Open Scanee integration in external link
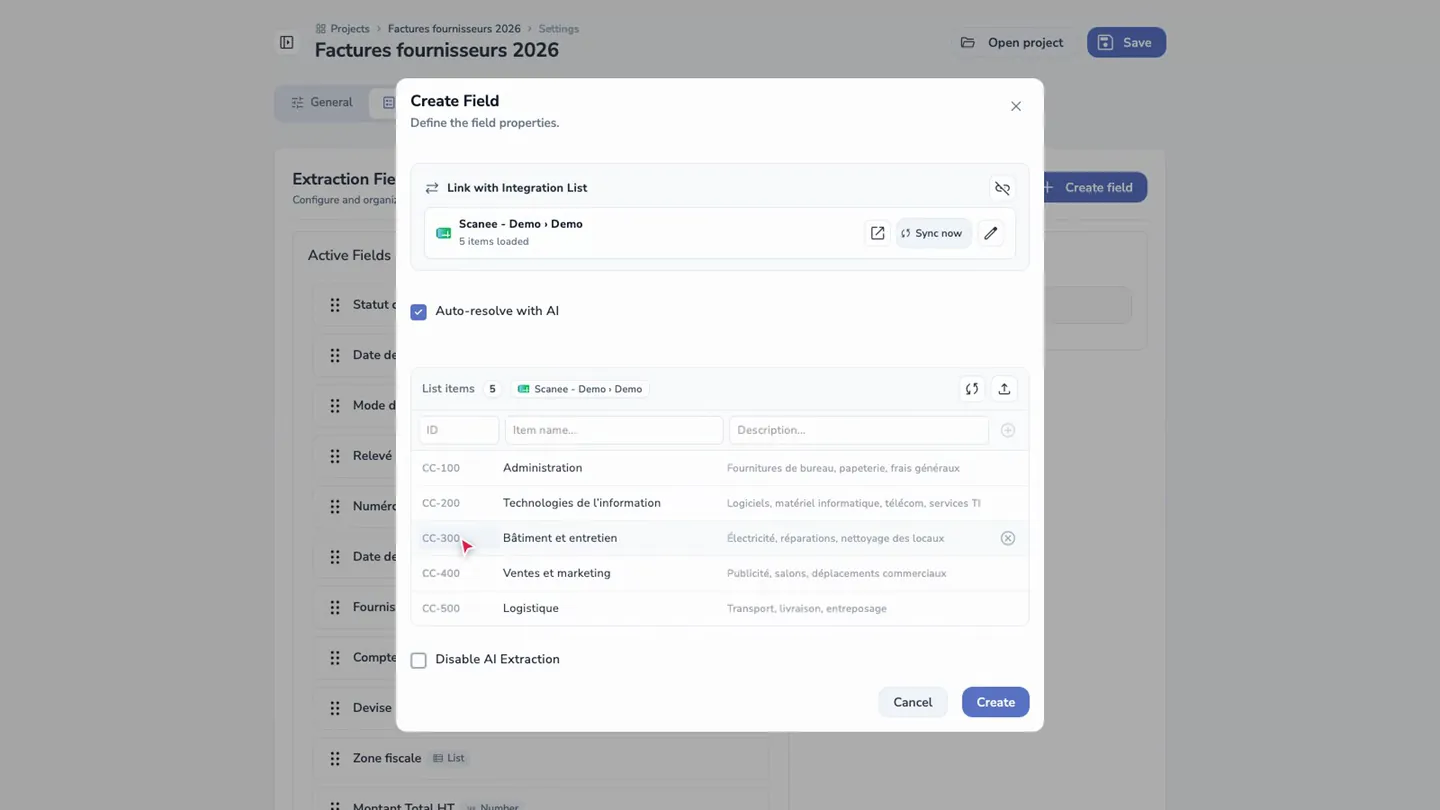This screenshot has width=1440, height=810. 877,233
